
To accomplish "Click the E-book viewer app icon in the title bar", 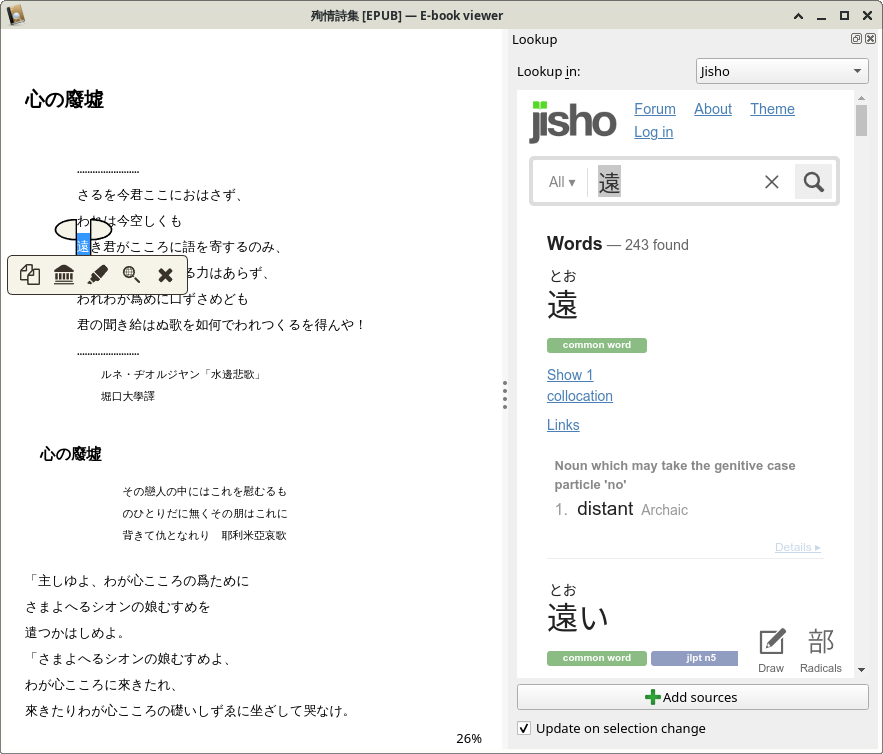I will tap(16, 15).
